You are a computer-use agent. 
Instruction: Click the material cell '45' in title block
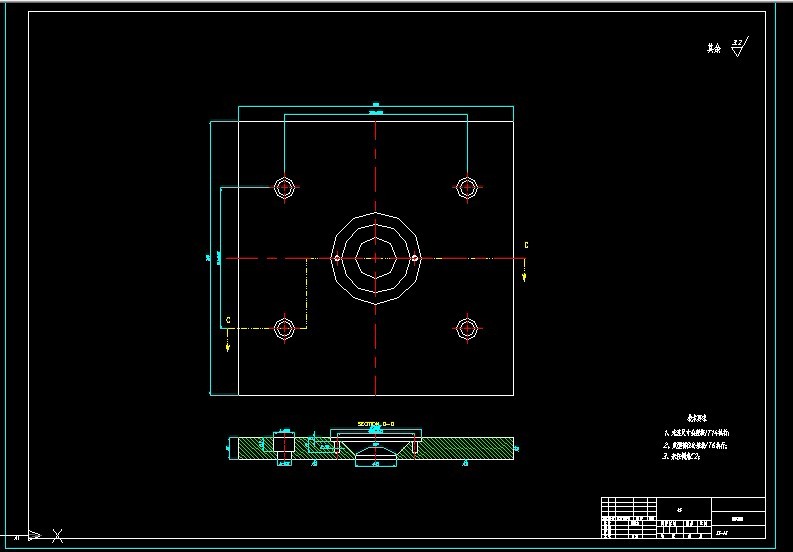click(x=679, y=510)
